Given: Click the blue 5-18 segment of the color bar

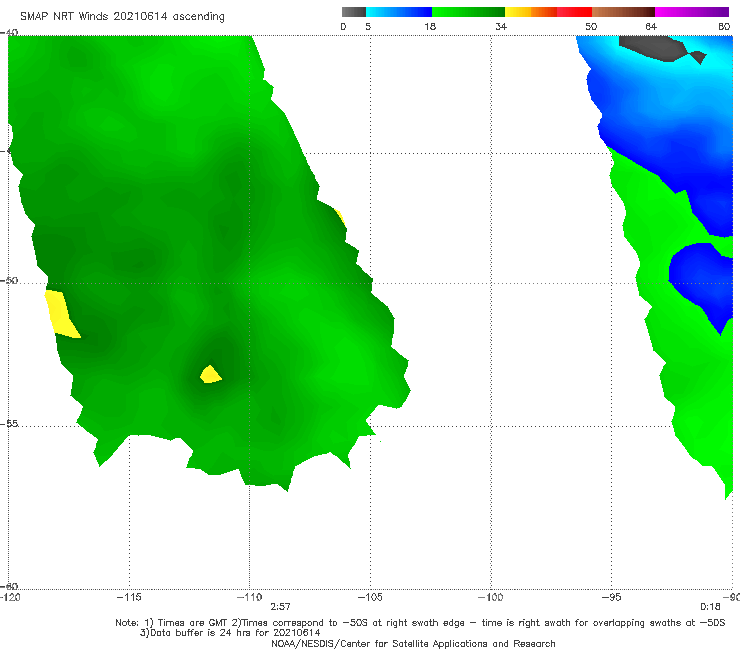Looking at the screenshot, I should 399,12.
